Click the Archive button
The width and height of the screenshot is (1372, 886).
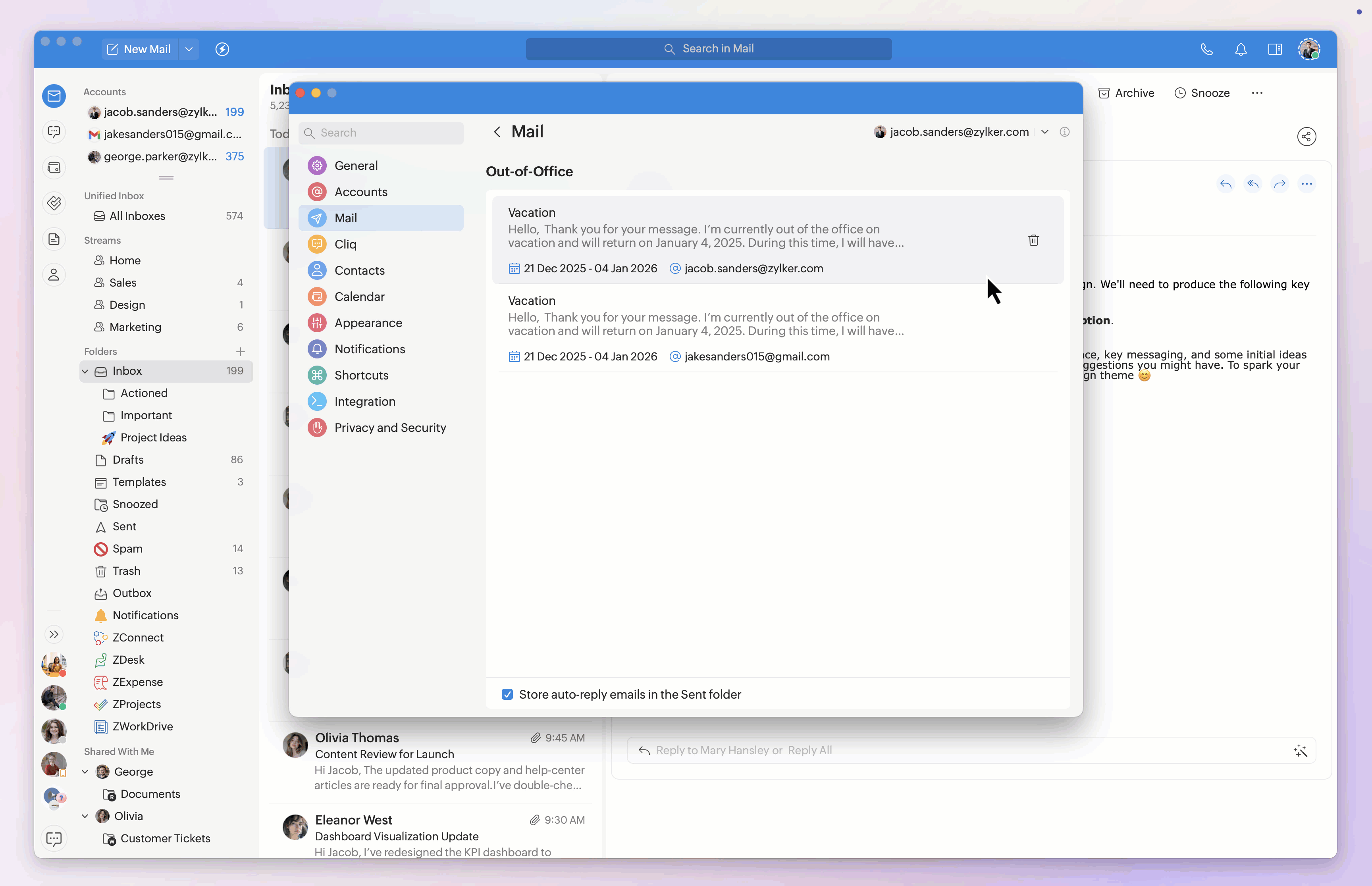[1126, 93]
